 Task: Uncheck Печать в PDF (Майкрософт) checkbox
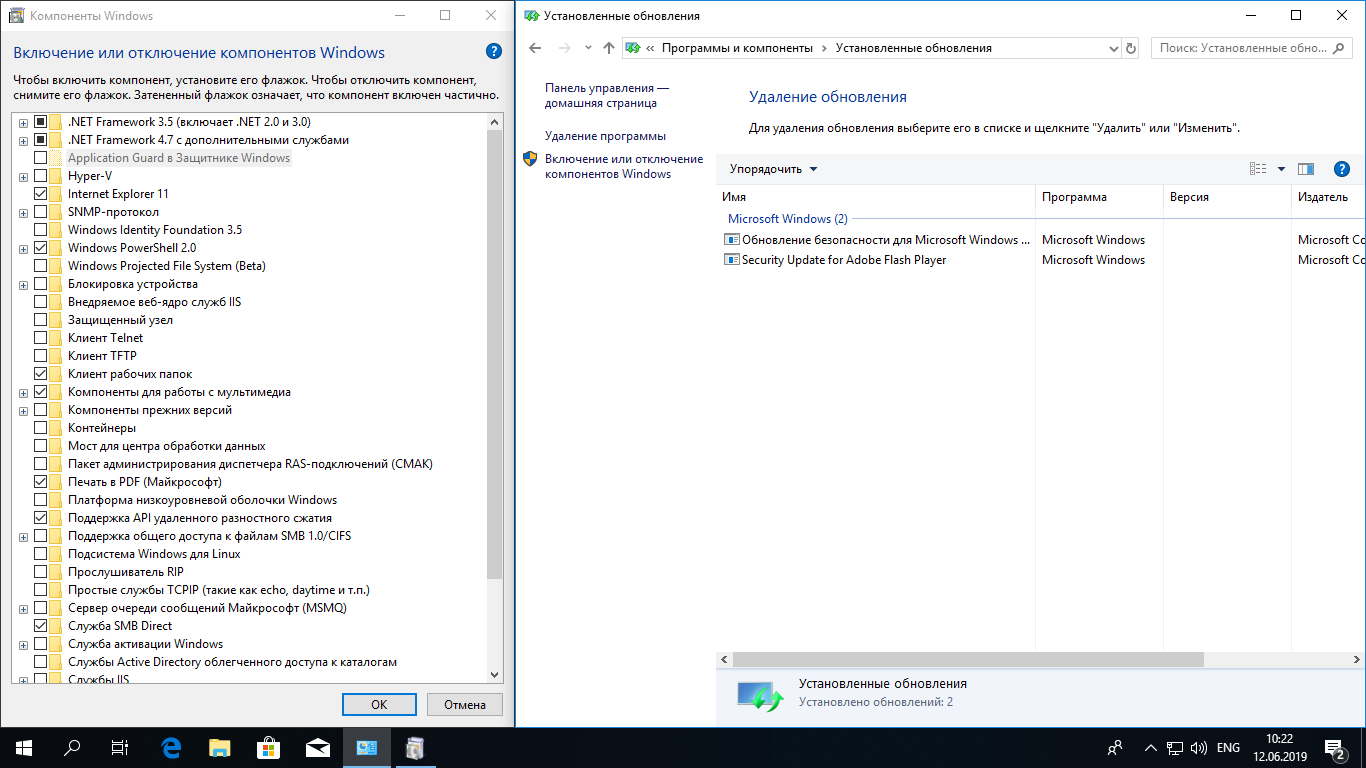coord(40,482)
